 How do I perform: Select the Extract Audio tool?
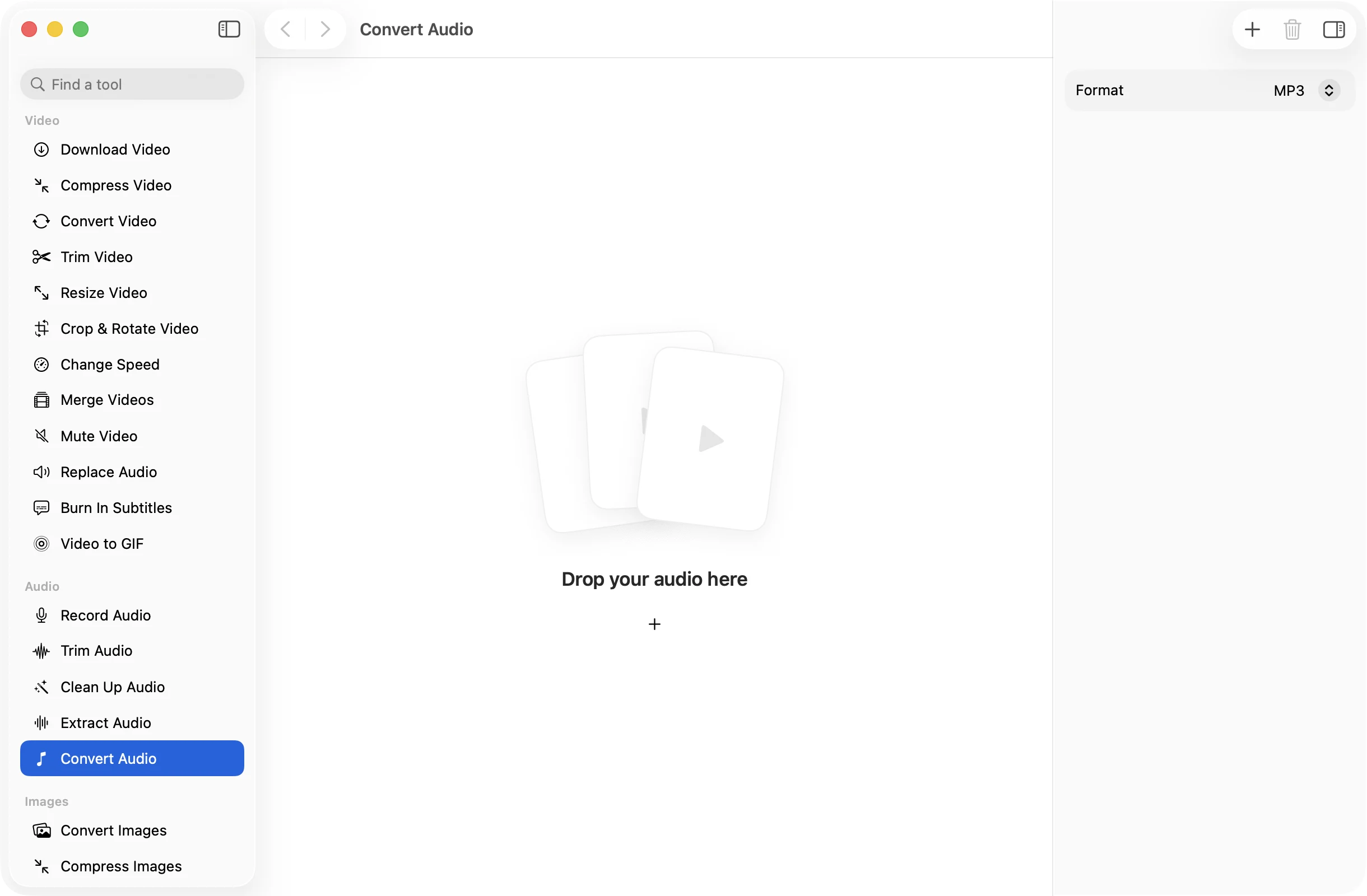132,722
